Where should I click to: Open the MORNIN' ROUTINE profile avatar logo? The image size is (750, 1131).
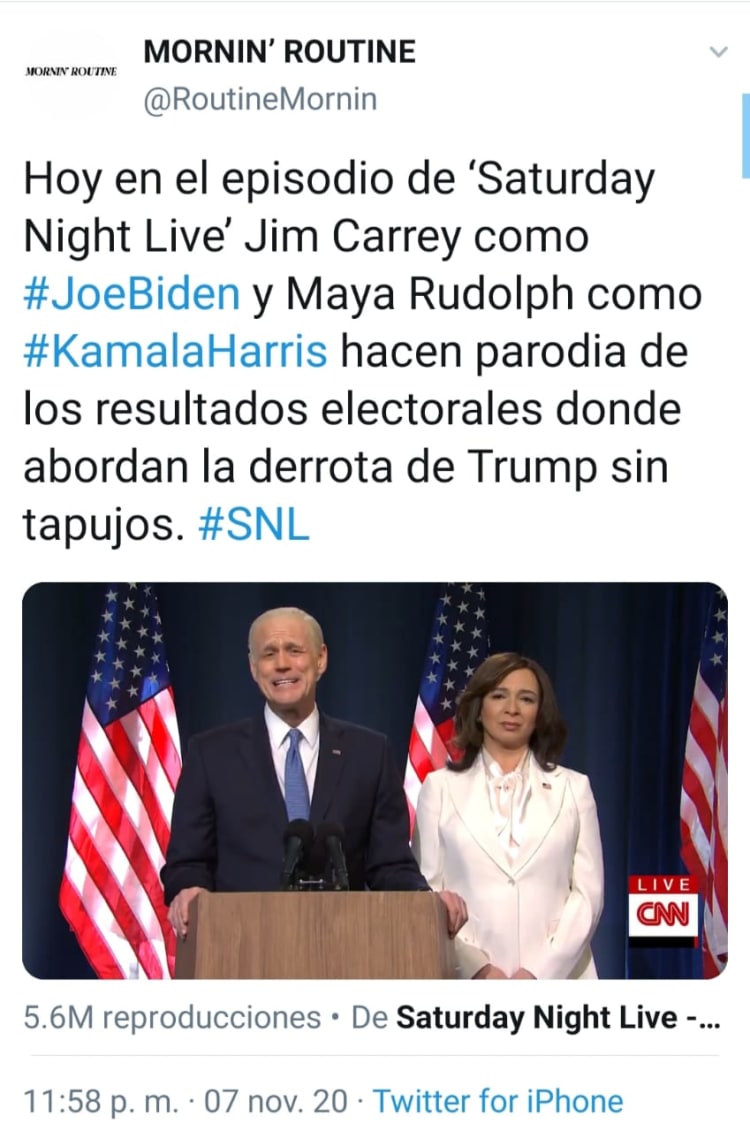coord(71,72)
